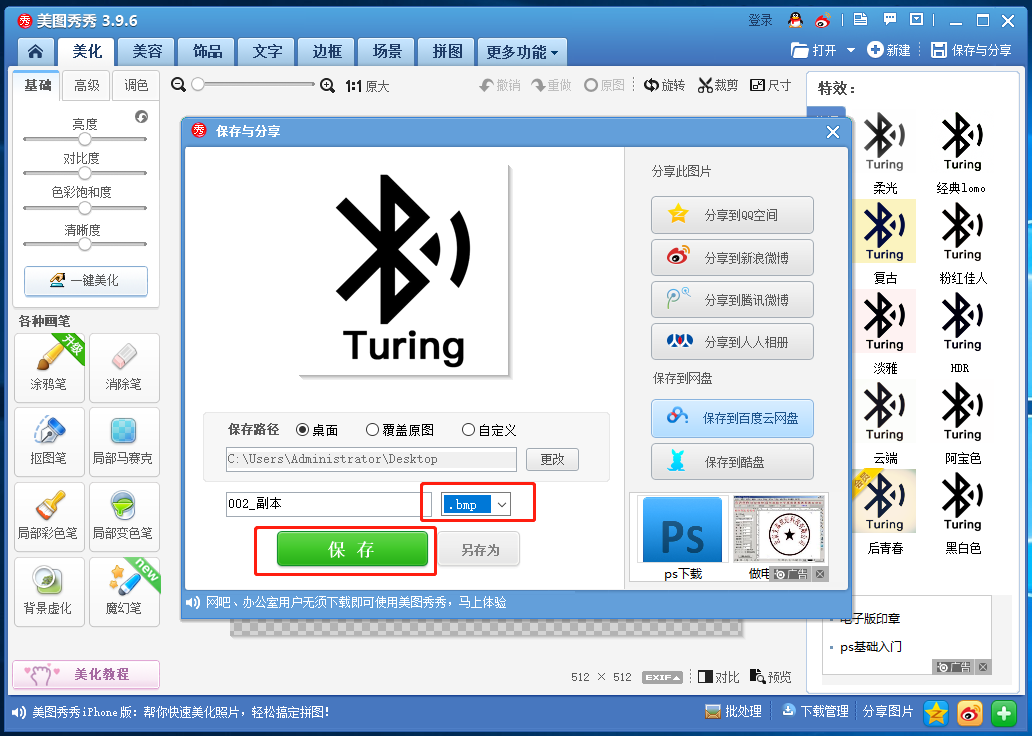Click the 裁剪 crop tool
The image size is (1032, 736).
tap(717, 85)
